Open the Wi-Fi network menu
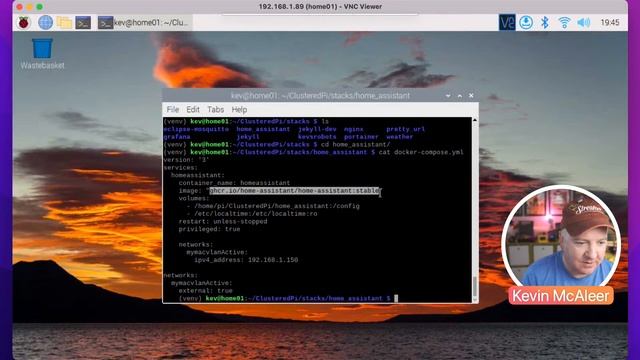 pyautogui.click(x=564, y=22)
